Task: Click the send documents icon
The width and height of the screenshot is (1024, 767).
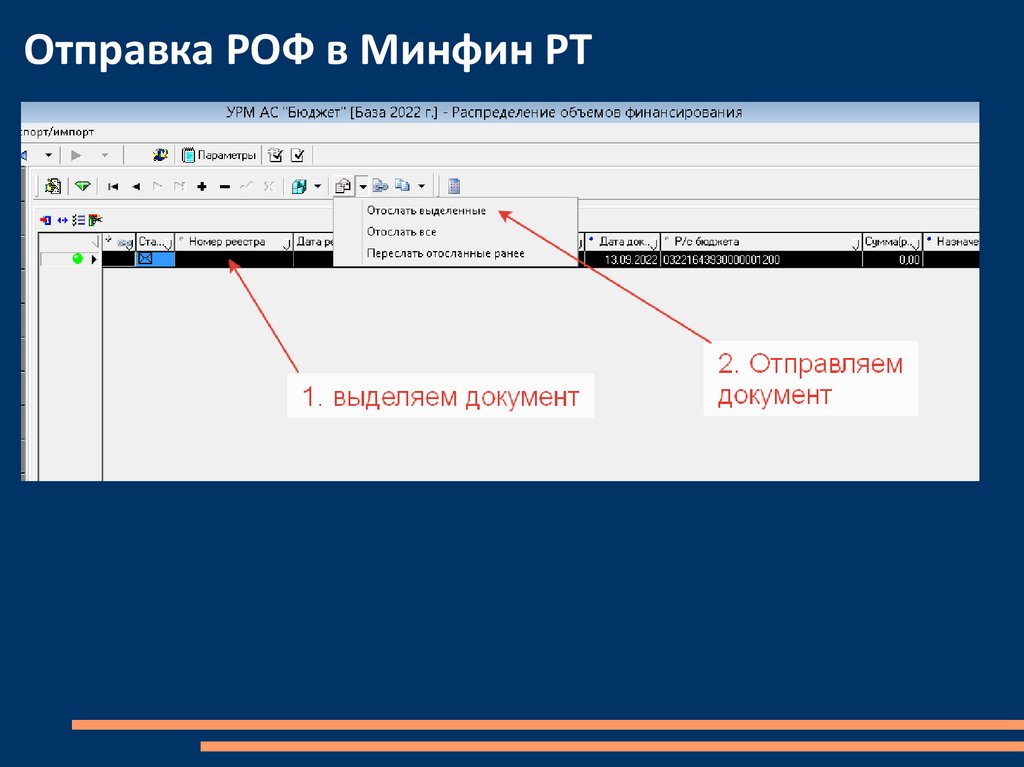Action: pyautogui.click(x=343, y=187)
